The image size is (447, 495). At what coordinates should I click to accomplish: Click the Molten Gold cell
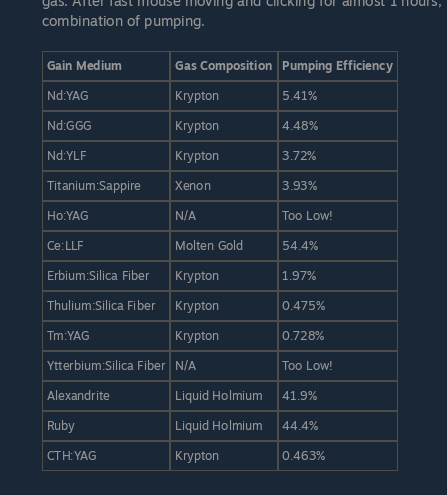[x=224, y=246]
